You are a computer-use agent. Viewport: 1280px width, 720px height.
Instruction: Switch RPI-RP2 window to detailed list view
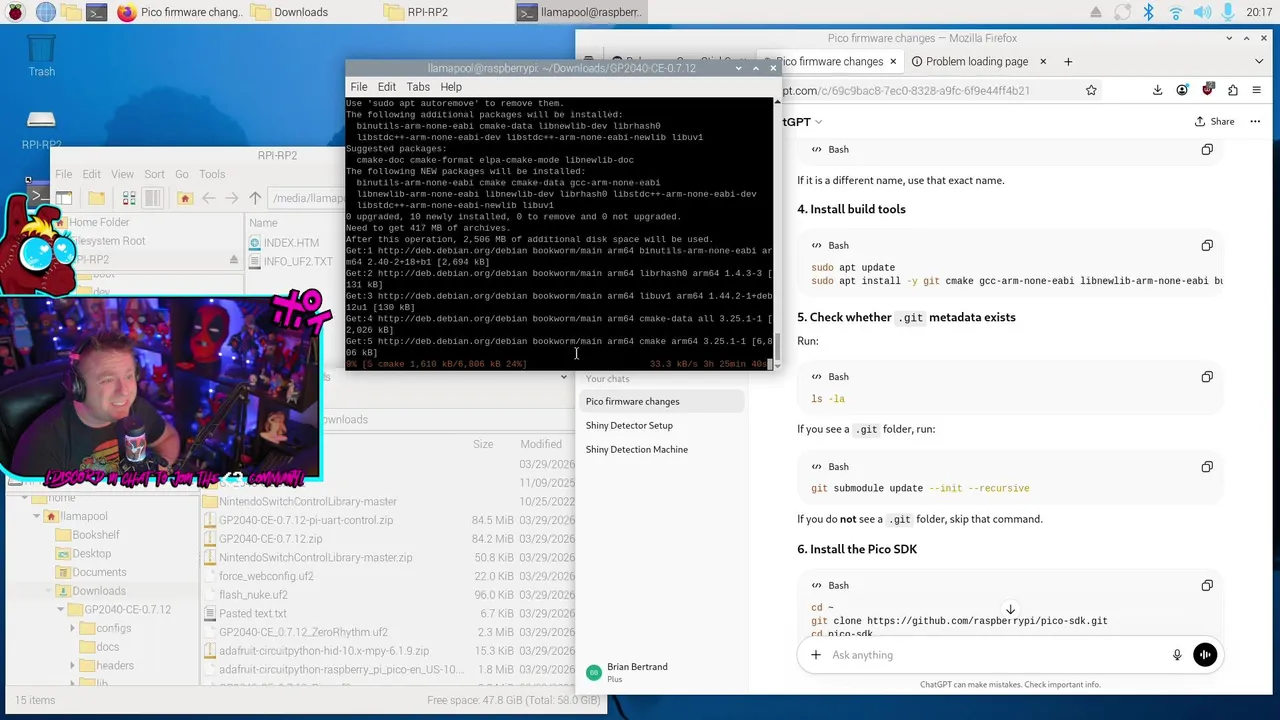coord(153,198)
